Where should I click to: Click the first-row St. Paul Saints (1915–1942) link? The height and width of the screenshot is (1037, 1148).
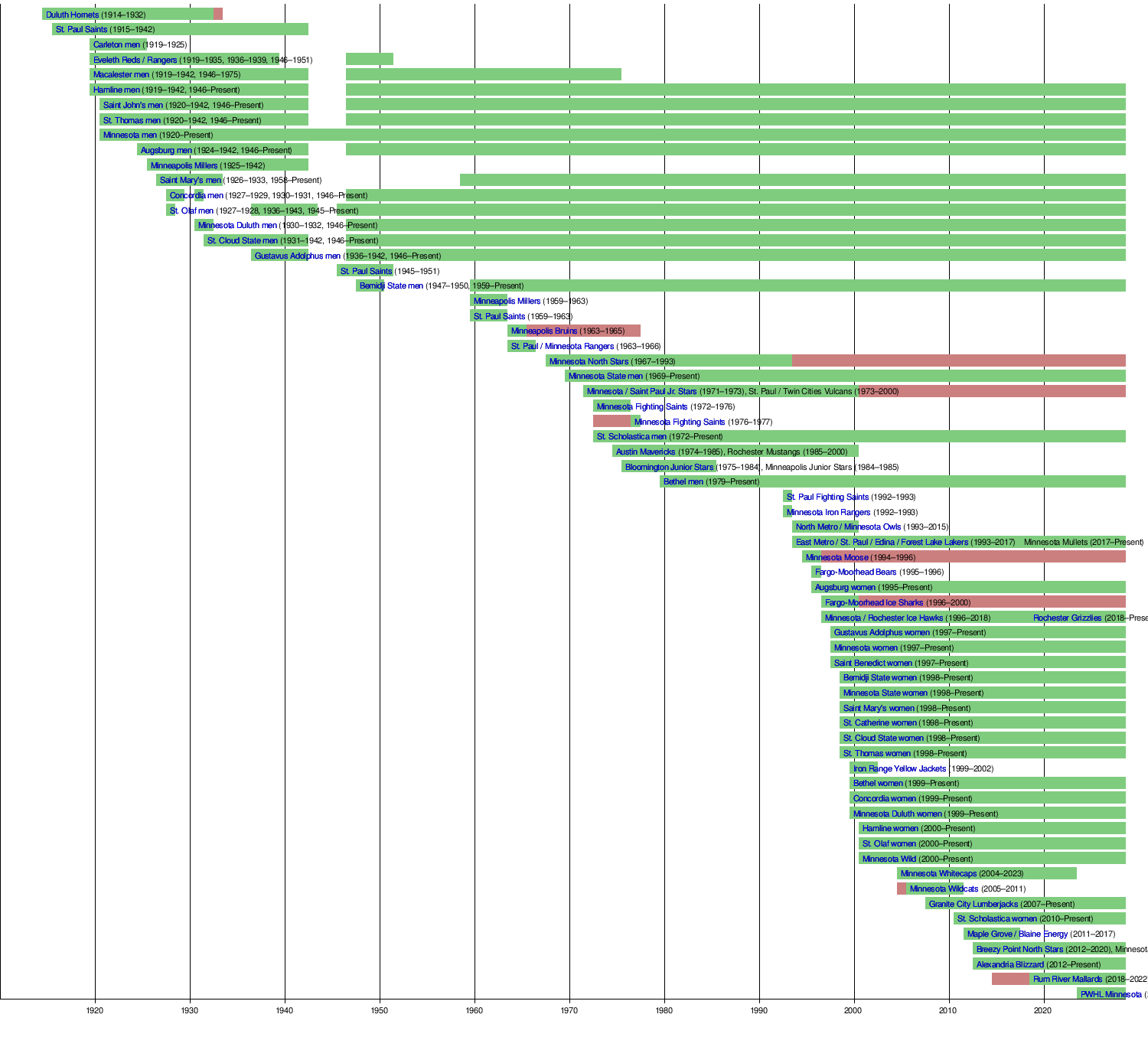pos(81,29)
